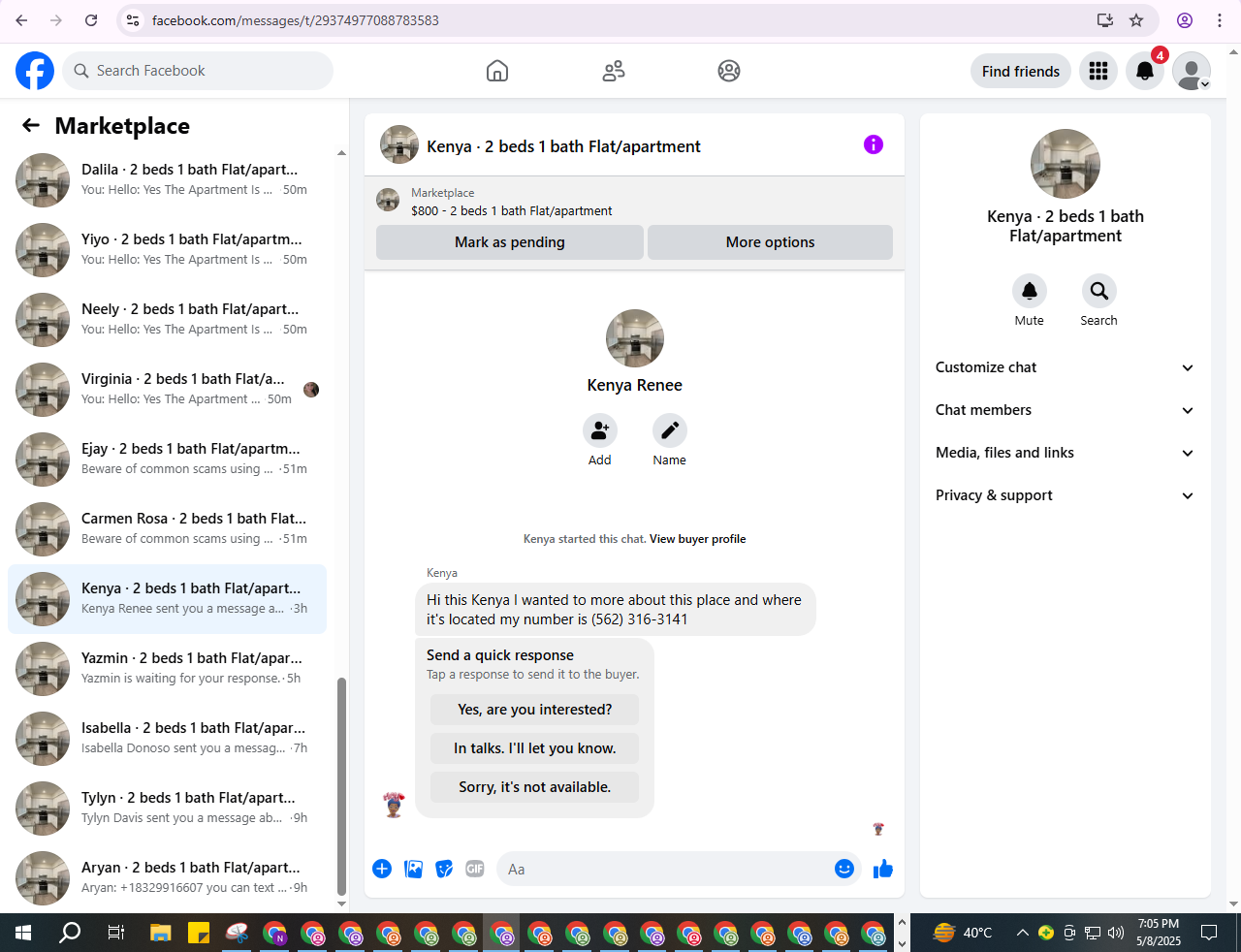Send quick reply 'Sorry, it's not available.'
Image resolution: width=1241 pixels, height=952 pixels.
point(535,787)
